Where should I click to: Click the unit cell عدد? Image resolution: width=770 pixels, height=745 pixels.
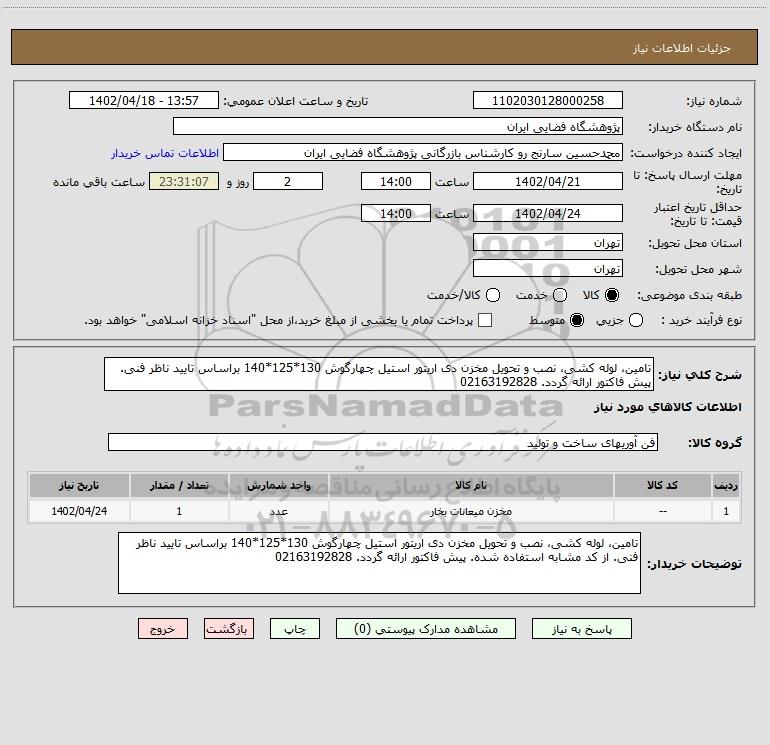(x=278, y=511)
